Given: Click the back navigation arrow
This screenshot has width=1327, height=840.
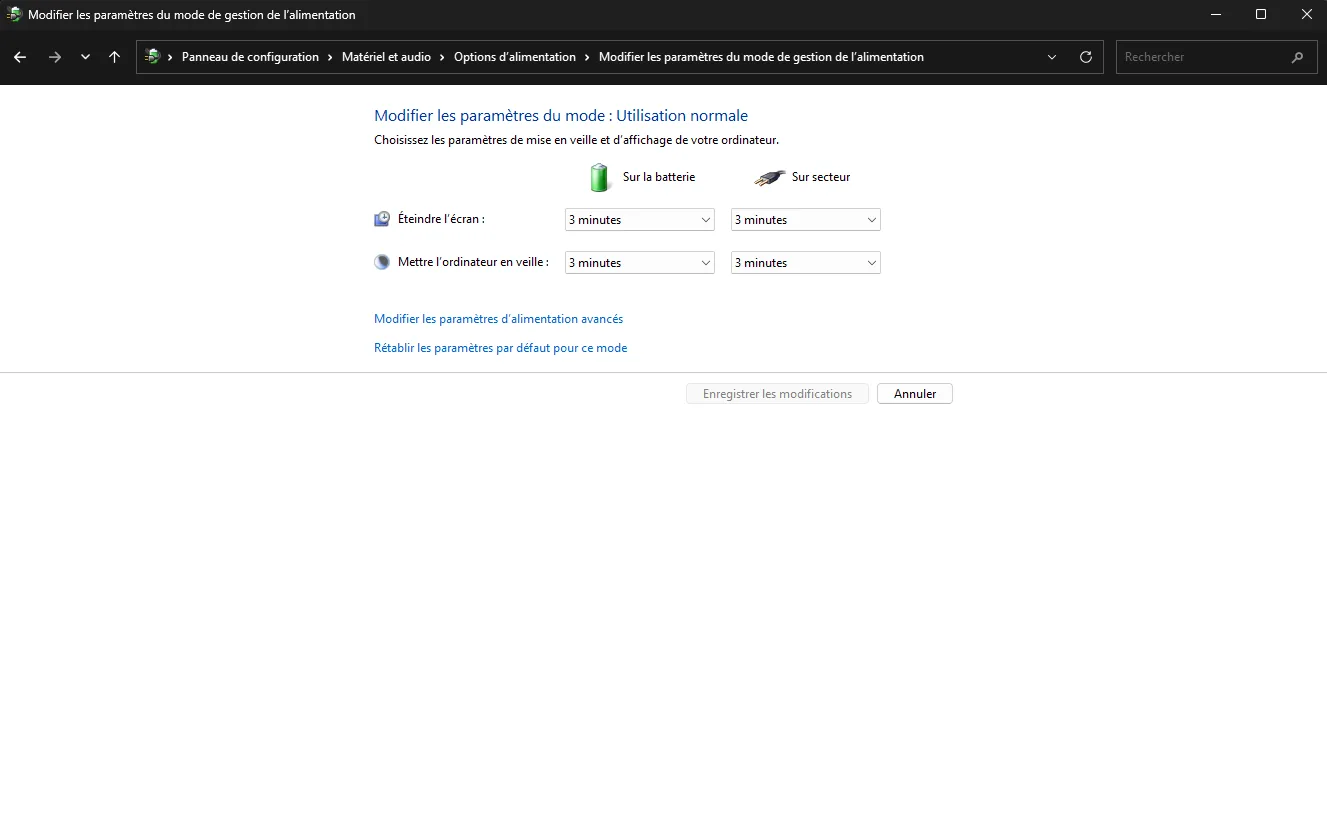Looking at the screenshot, I should (x=20, y=57).
